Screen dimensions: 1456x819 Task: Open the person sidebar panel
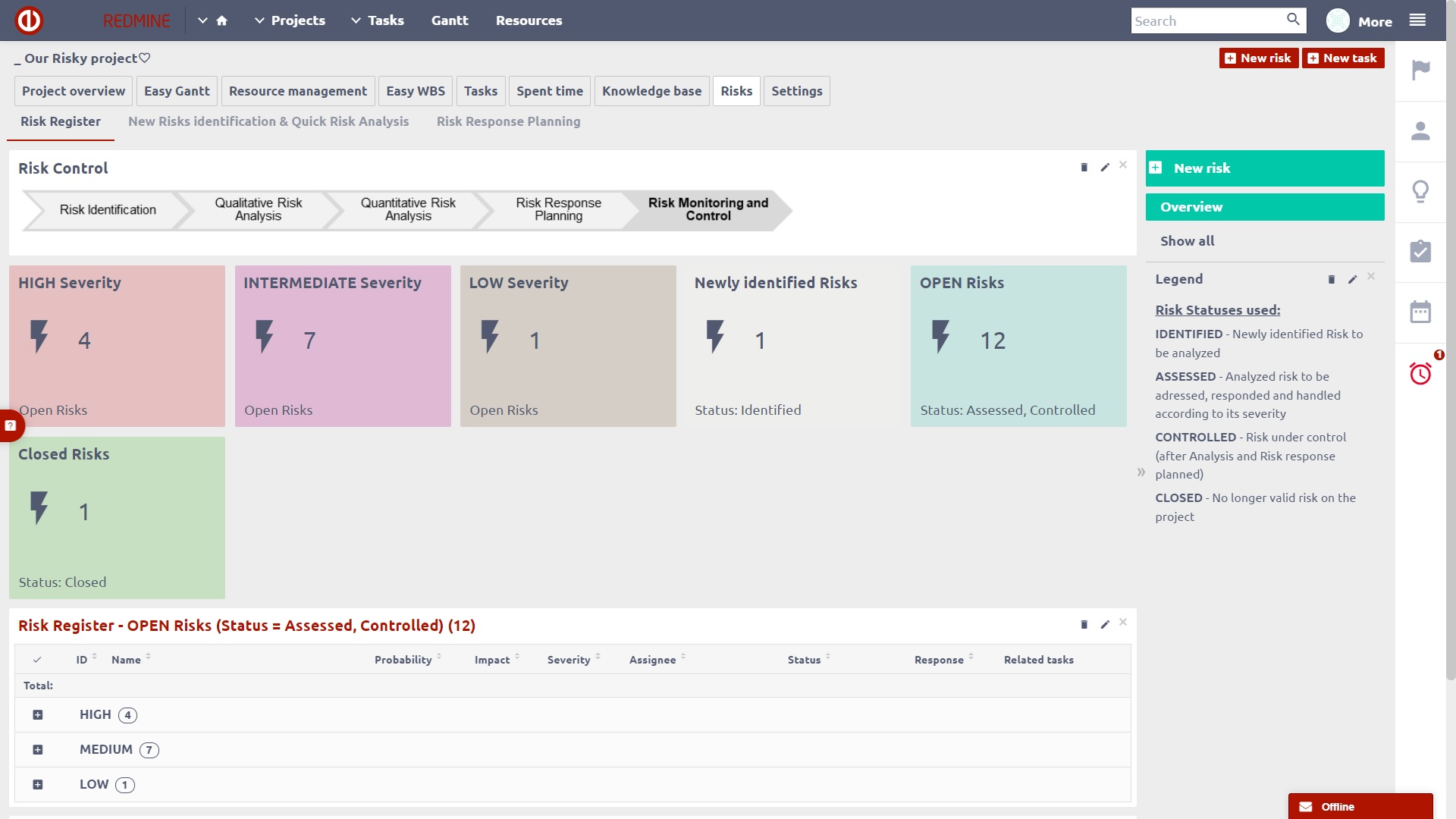[1420, 131]
